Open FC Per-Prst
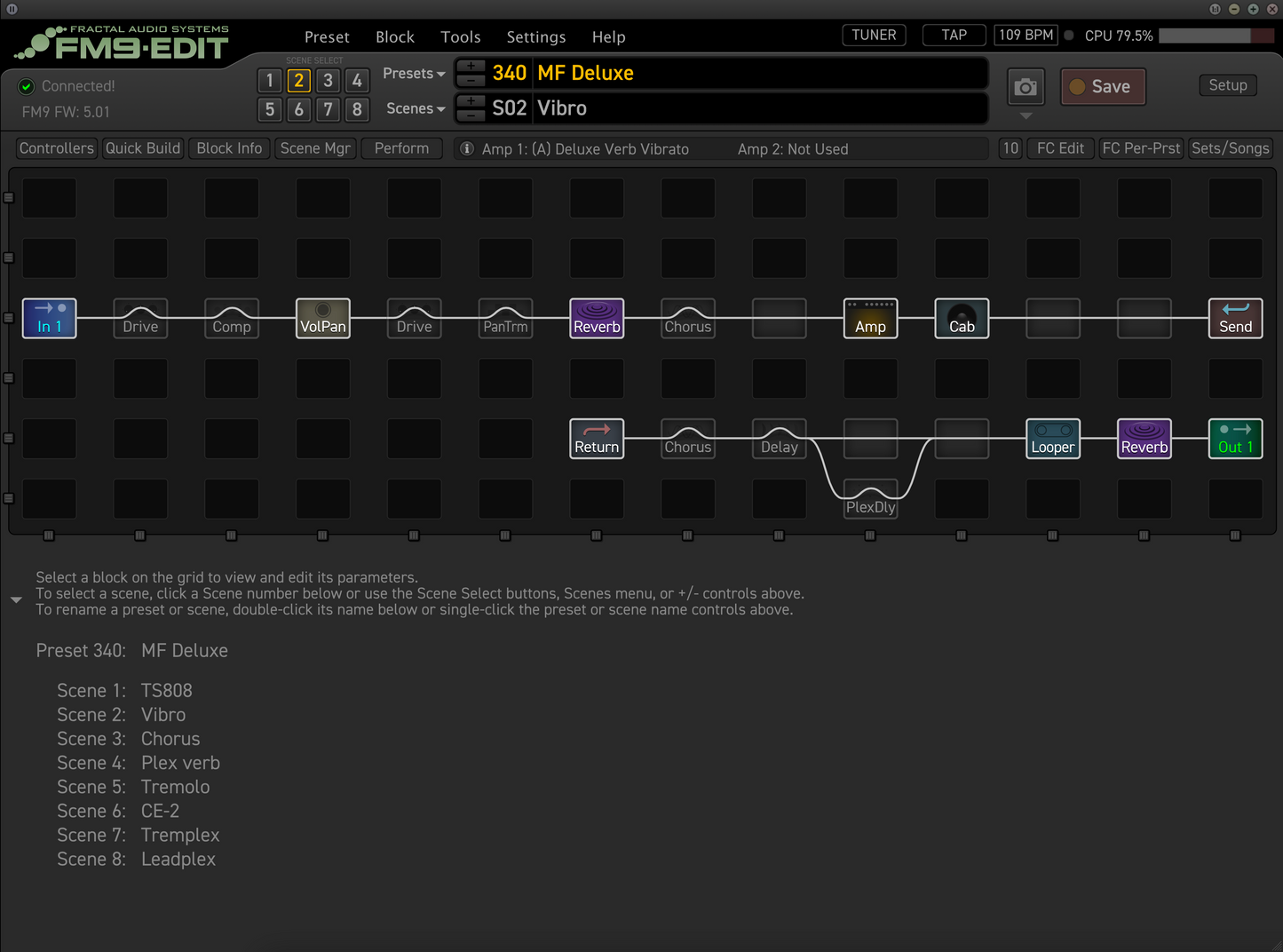 [x=1142, y=148]
